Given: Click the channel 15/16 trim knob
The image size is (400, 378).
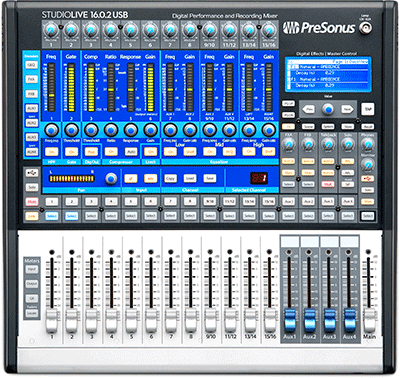Looking at the screenshot, I should pyautogui.click(x=269, y=30).
